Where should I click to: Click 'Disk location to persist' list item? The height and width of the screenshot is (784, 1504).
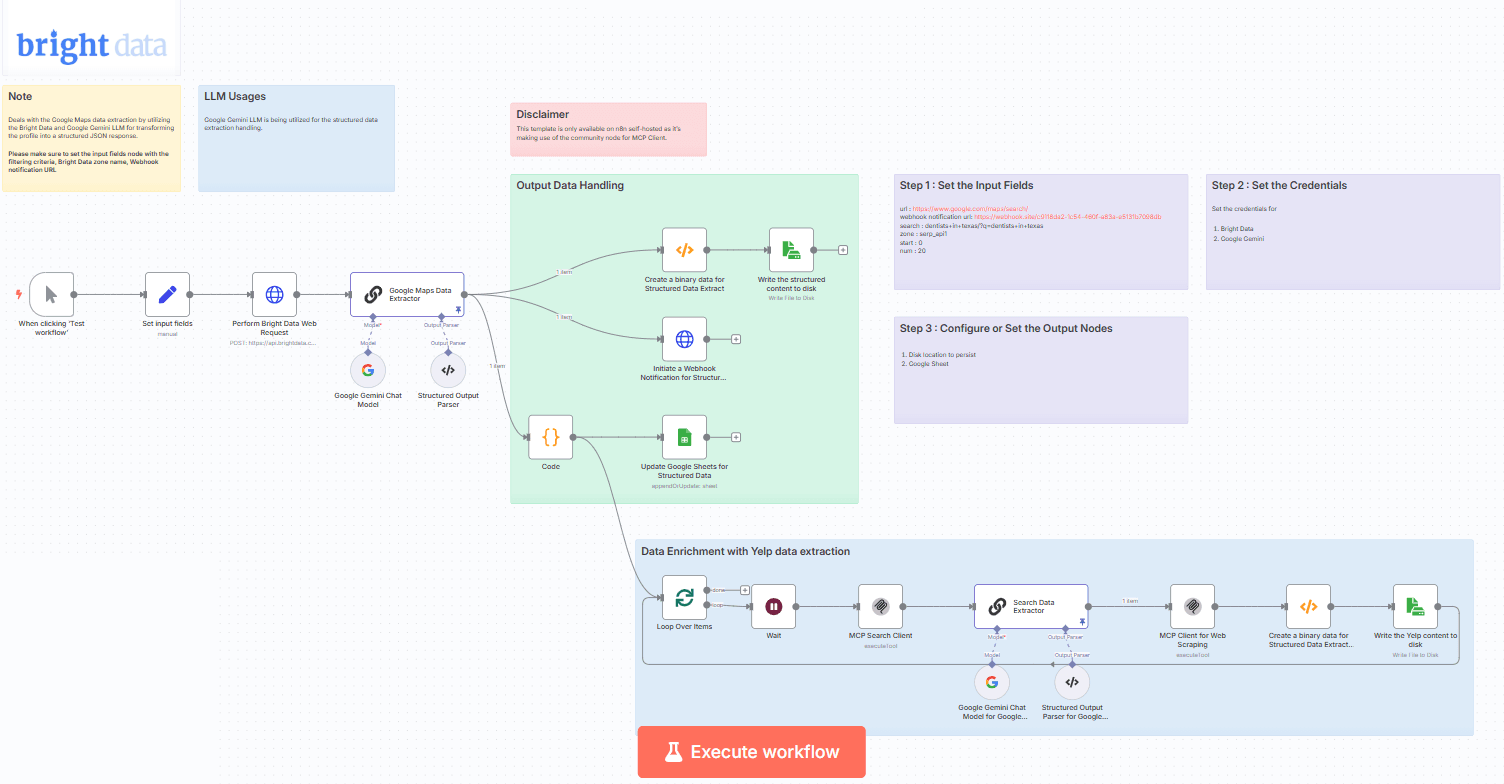pos(942,355)
